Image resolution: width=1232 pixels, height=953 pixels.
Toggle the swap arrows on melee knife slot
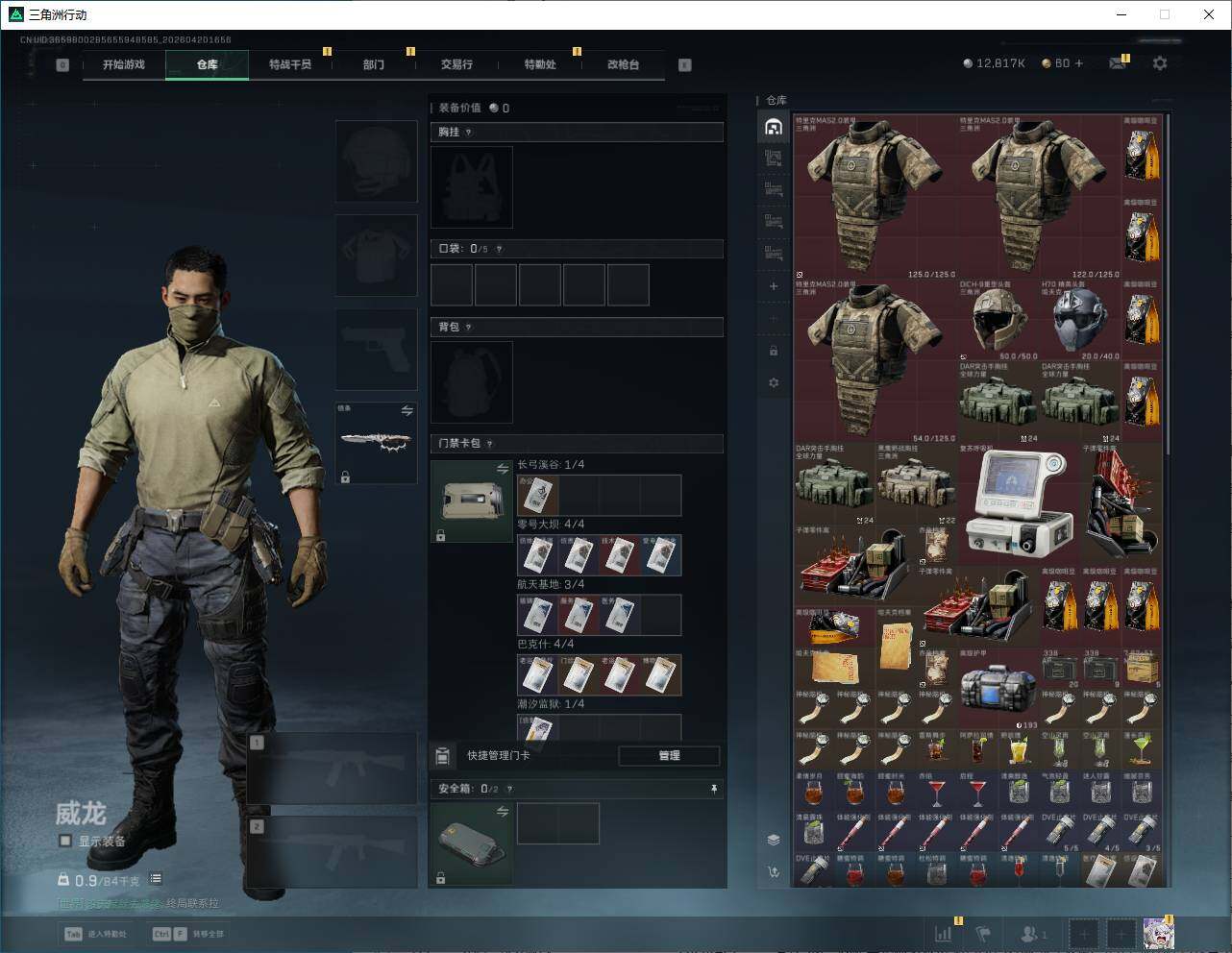[x=407, y=411]
